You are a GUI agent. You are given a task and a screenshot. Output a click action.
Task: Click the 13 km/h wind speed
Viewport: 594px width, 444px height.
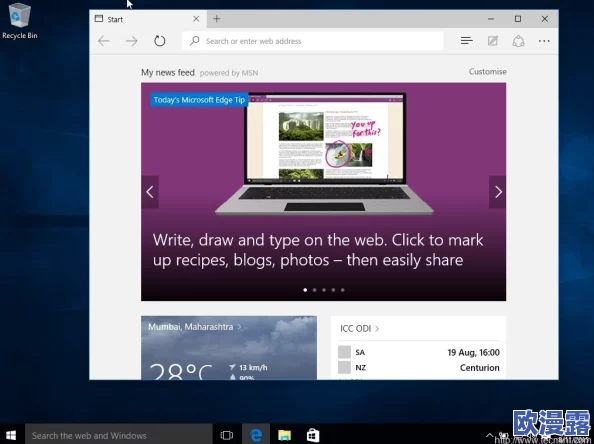253,367
